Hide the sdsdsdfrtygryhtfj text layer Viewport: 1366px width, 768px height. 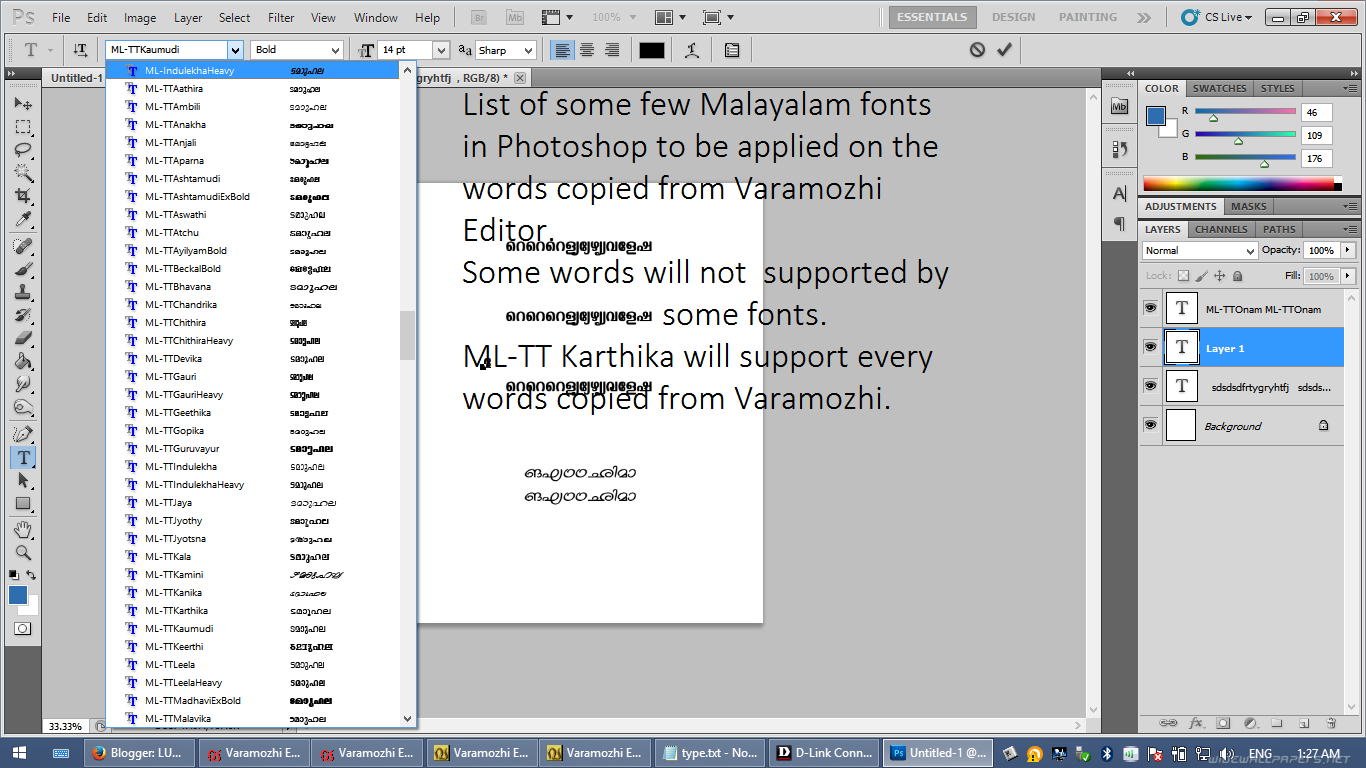[1150, 386]
